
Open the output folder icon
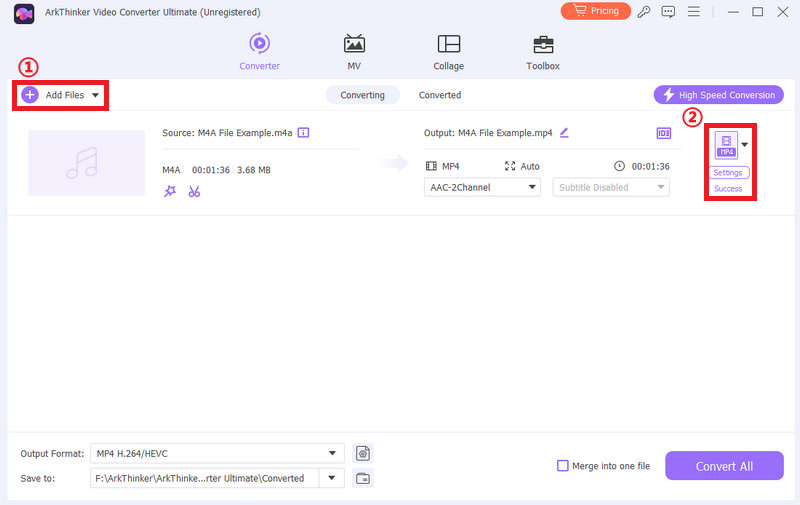[363, 478]
